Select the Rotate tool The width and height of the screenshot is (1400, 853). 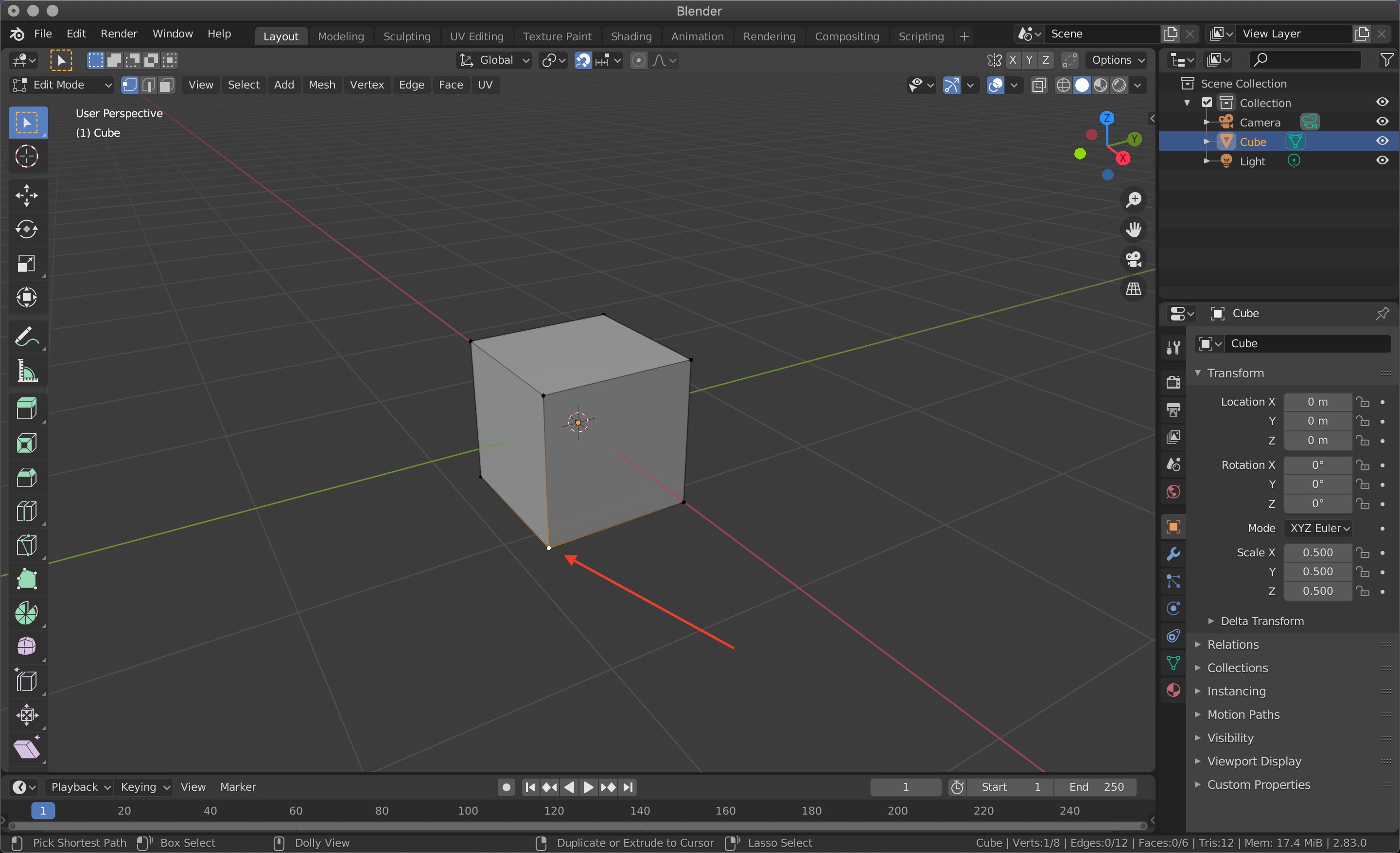pos(27,230)
